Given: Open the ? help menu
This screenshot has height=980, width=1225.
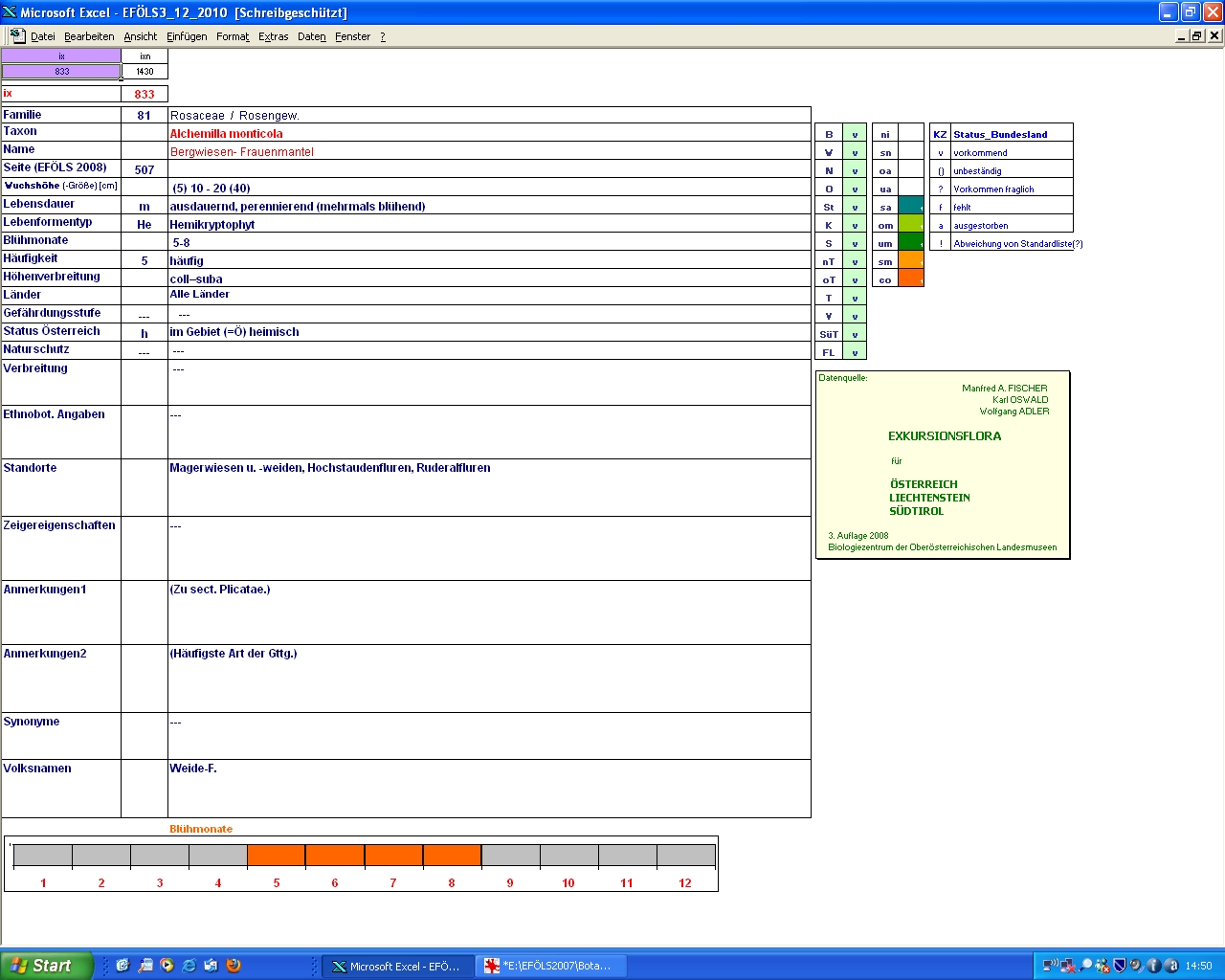Looking at the screenshot, I should point(383,36).
